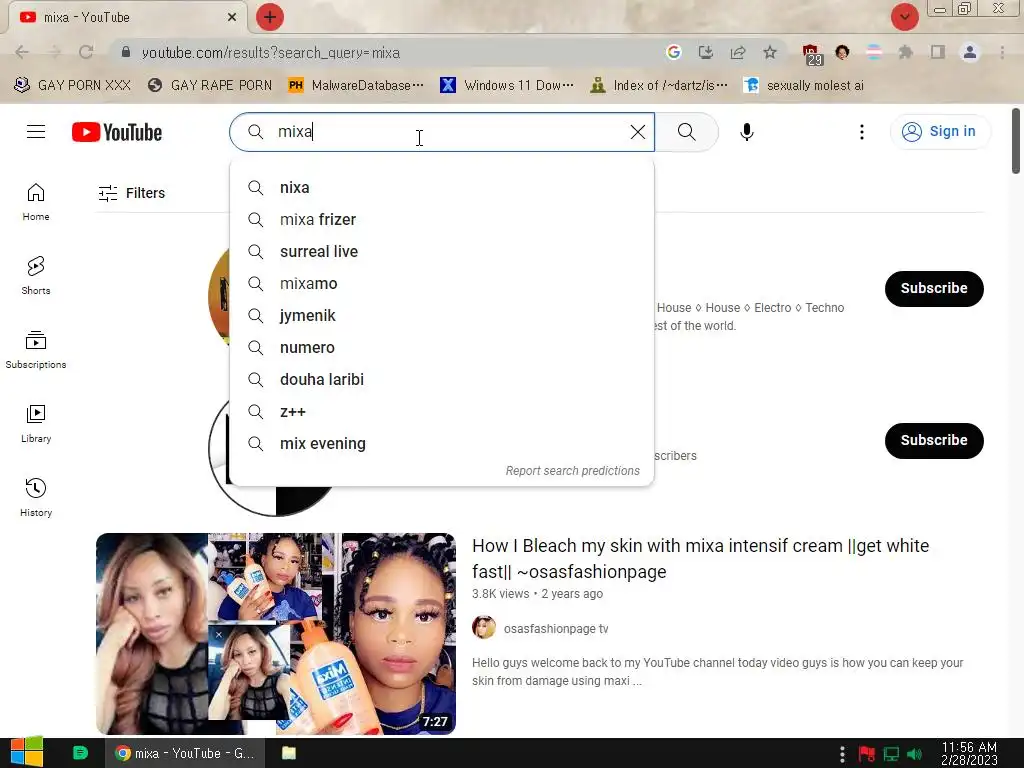Select the 'mixa - YouTube' browser tab
Image resolution: width=1024 pixels, height=768 pixels.
pos(127,18)
